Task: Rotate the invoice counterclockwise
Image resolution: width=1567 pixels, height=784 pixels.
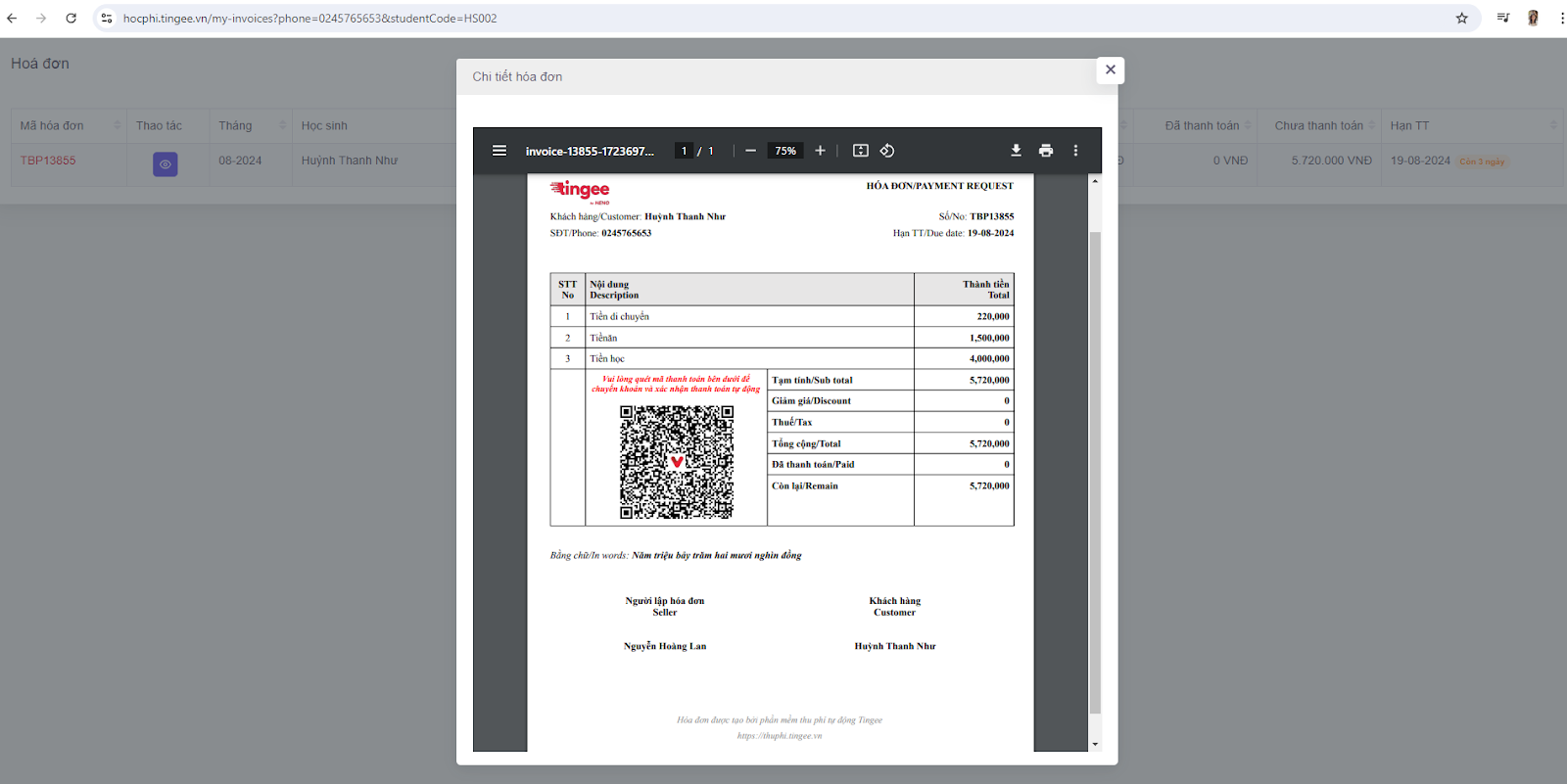Action: coord(887,151)
